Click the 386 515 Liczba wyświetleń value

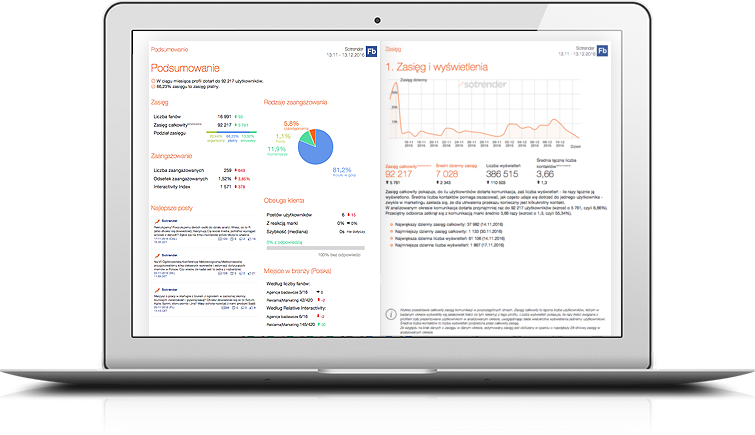pos(507,173)
